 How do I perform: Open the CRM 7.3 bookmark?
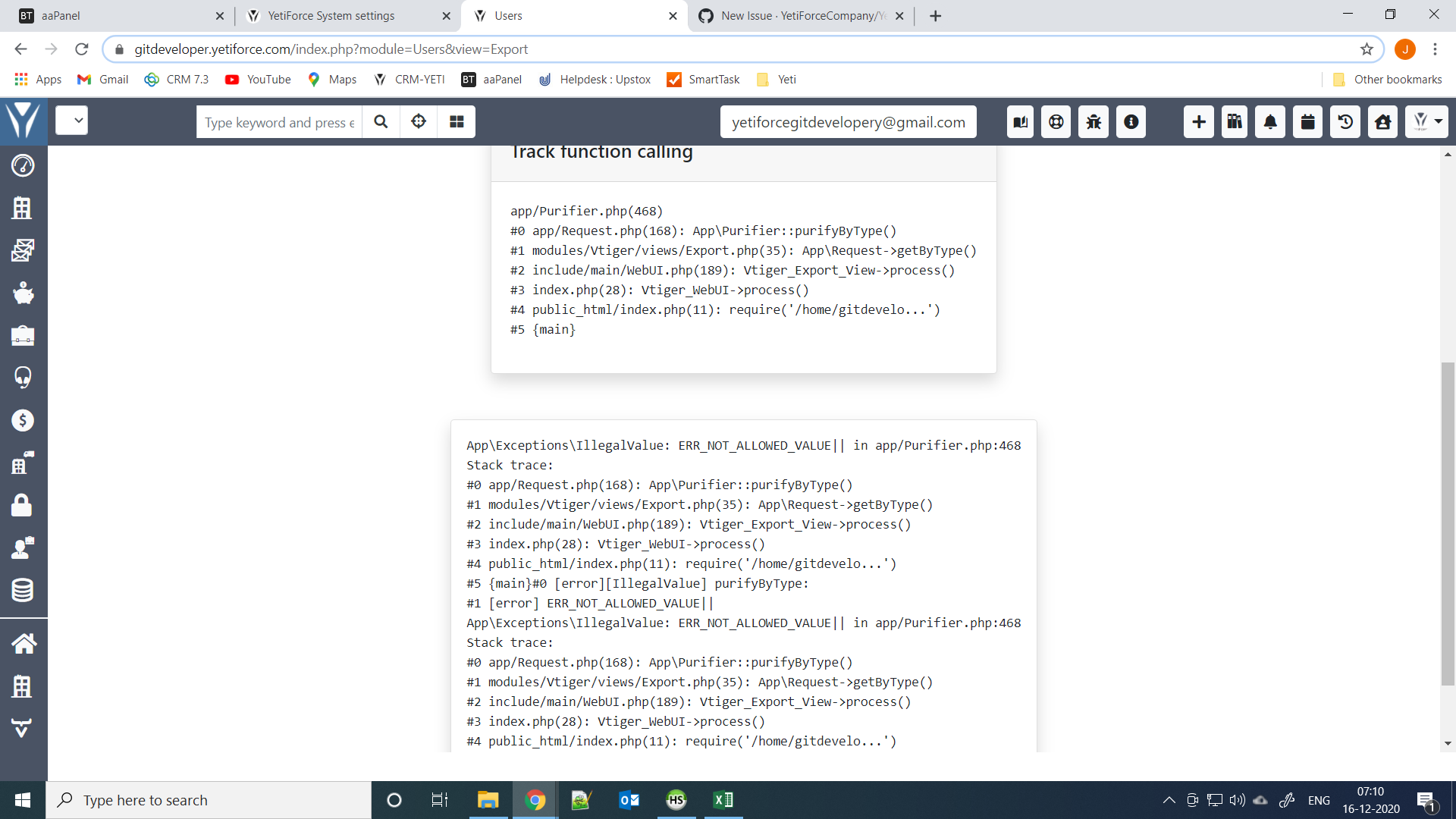click(x=177, y=80)
